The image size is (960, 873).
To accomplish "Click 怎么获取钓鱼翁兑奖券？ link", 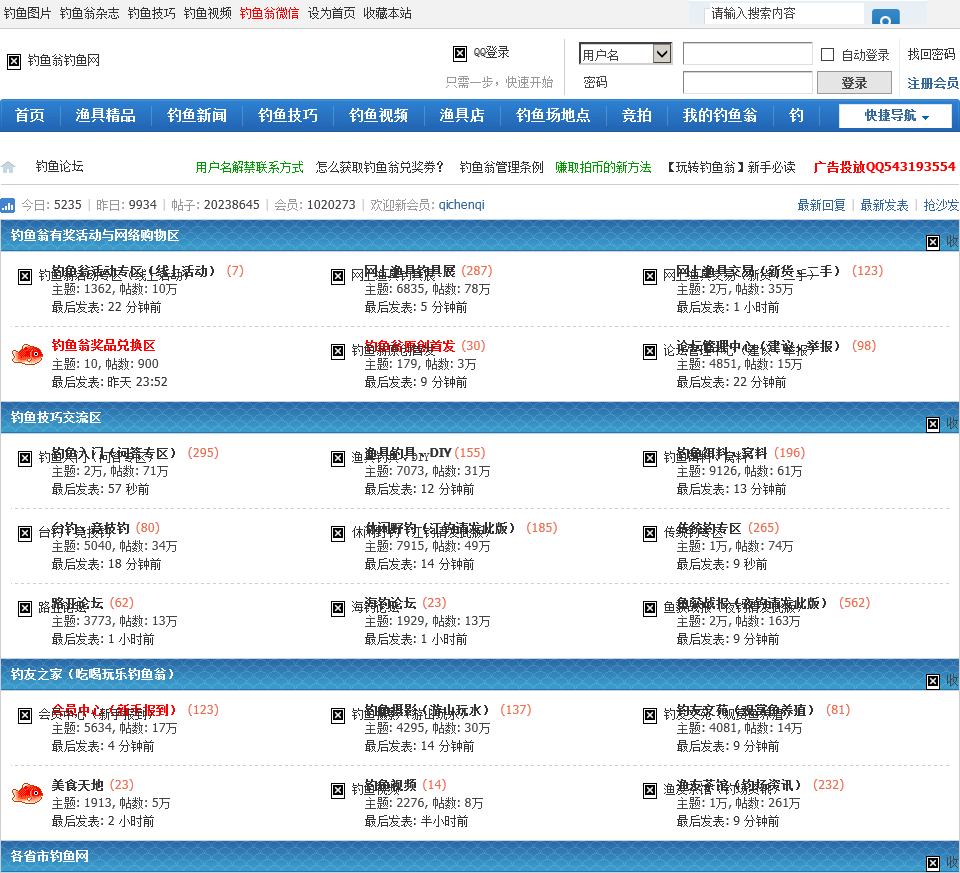I will 380,167.
